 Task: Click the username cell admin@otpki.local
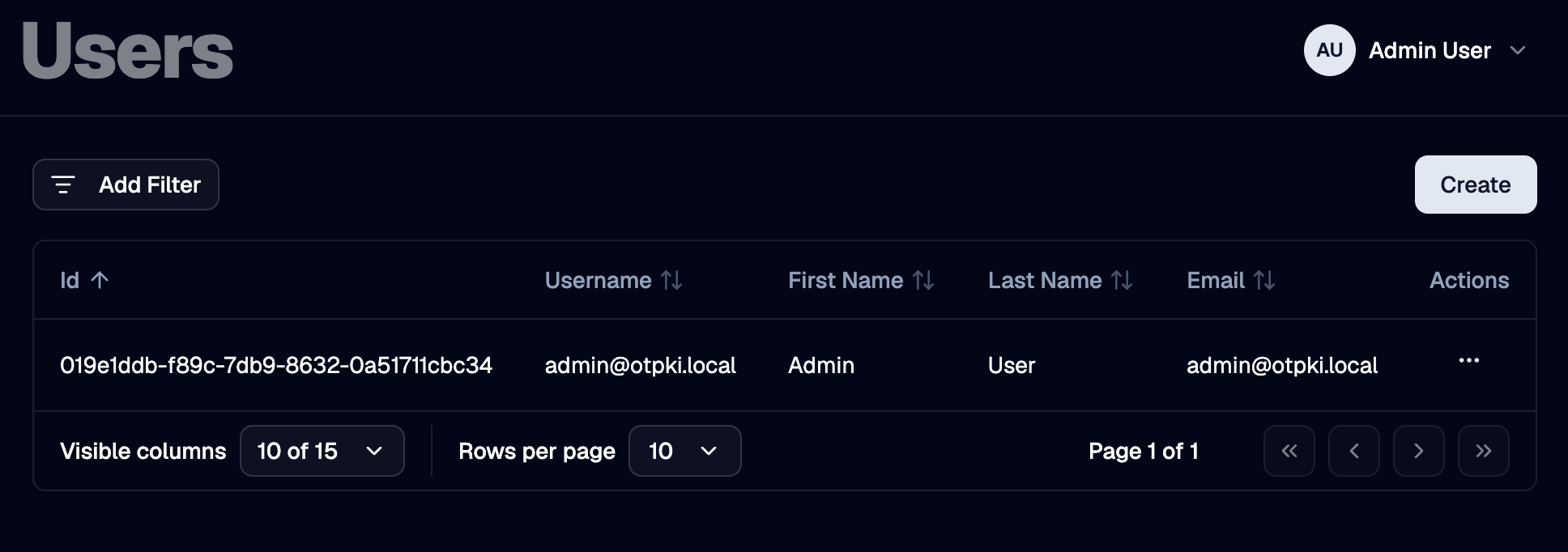(x=640, y=365)
